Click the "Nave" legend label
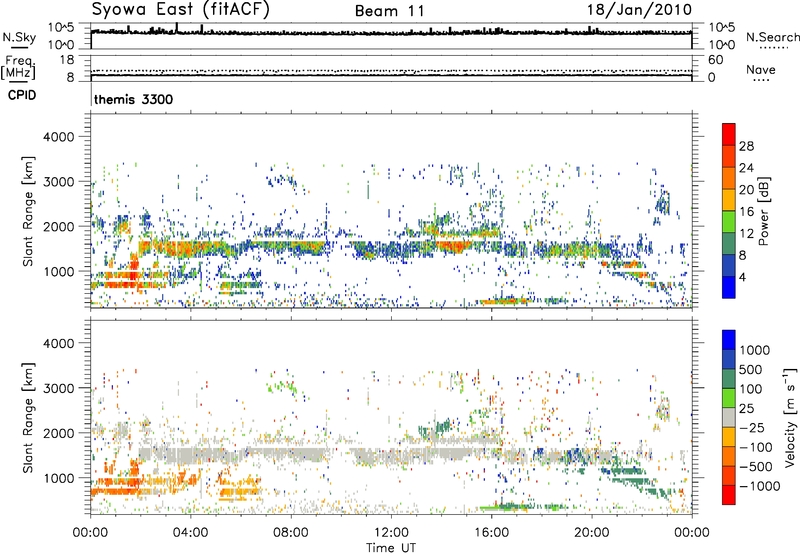This screenshot has width=800, height=554. pyautogui.click(x=761, y=69)
